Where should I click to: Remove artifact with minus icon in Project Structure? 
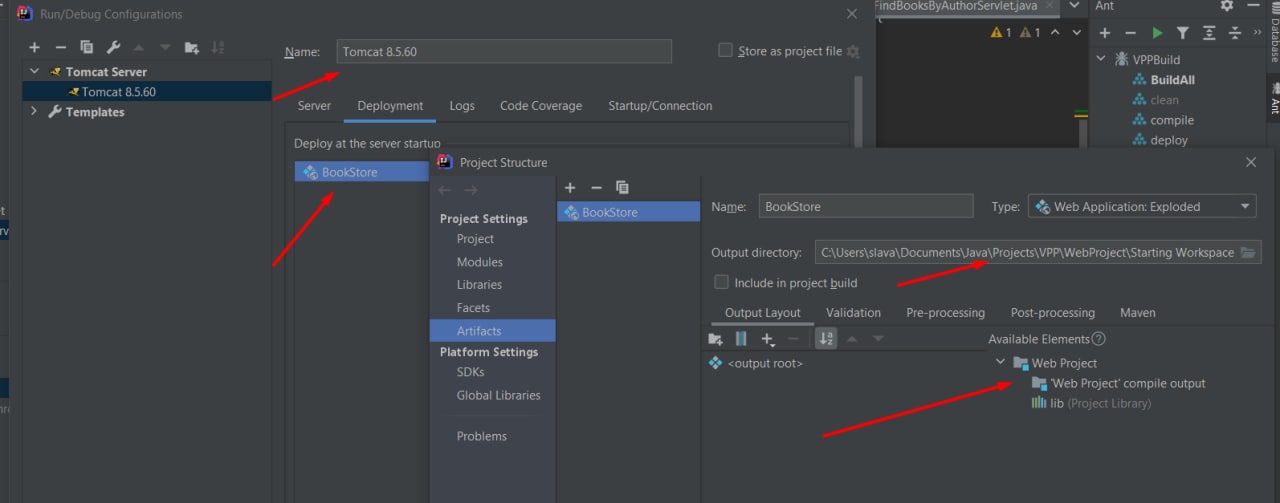596,187
